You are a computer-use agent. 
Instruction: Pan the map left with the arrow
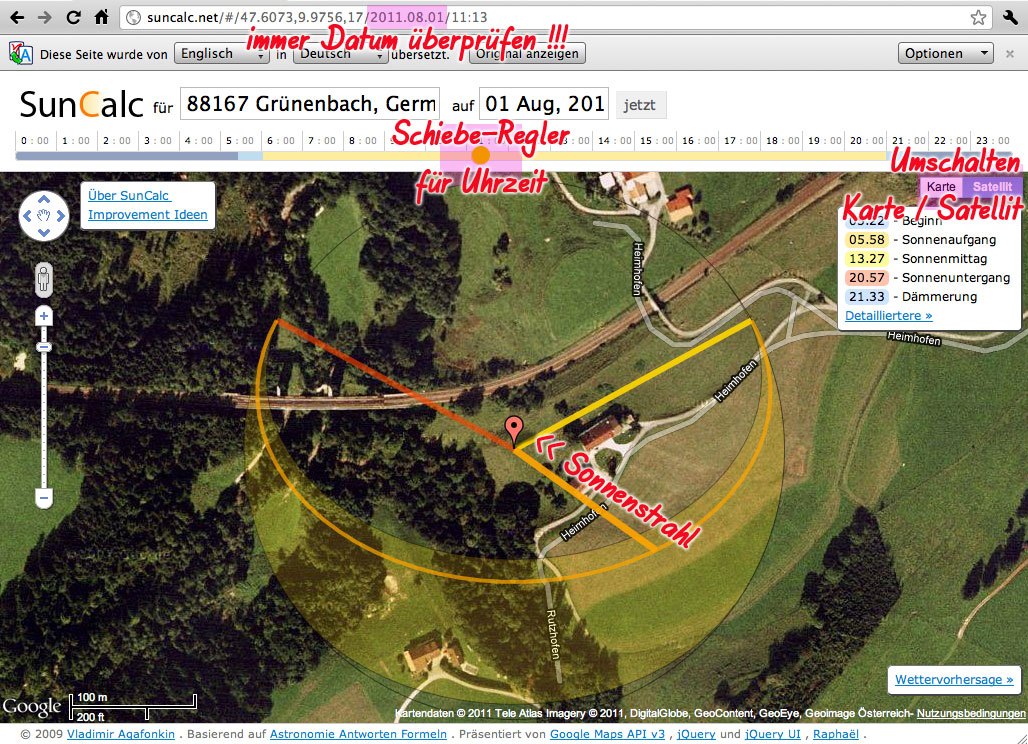28,216
